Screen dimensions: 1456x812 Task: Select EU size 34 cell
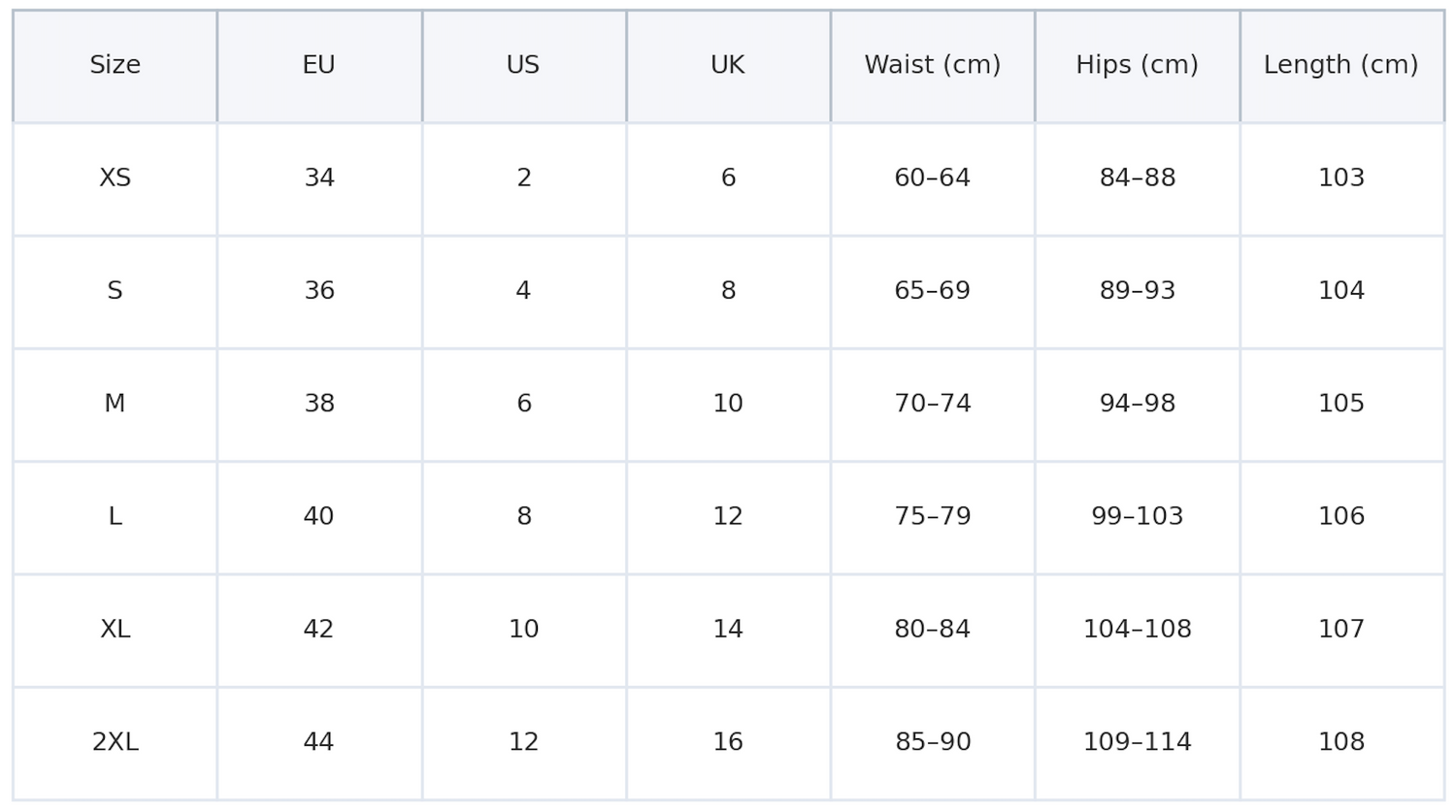pos(318,179)
